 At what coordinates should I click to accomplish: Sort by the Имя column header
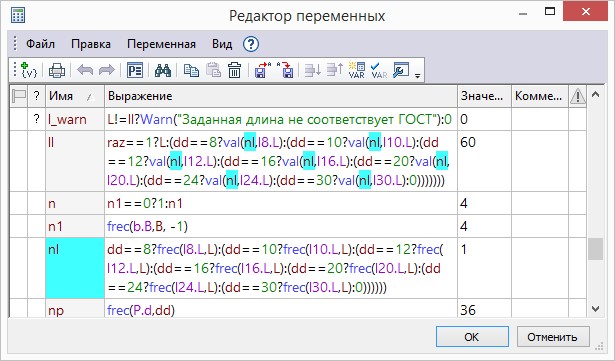(75, 96)
